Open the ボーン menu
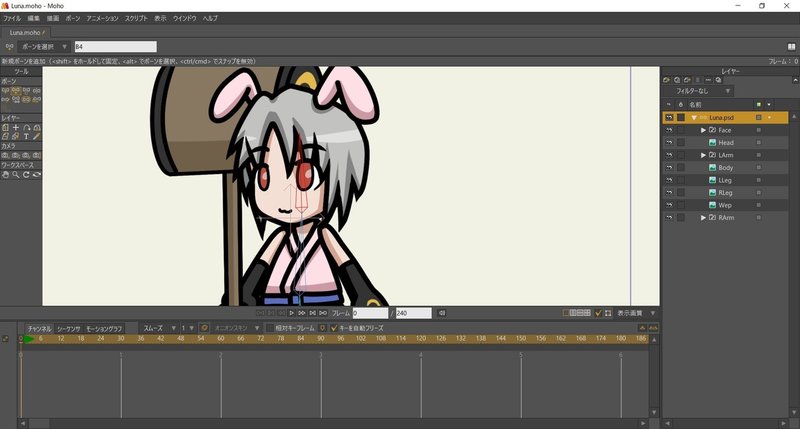The height and width of the screenshot is (429, 800). (72, 18)
